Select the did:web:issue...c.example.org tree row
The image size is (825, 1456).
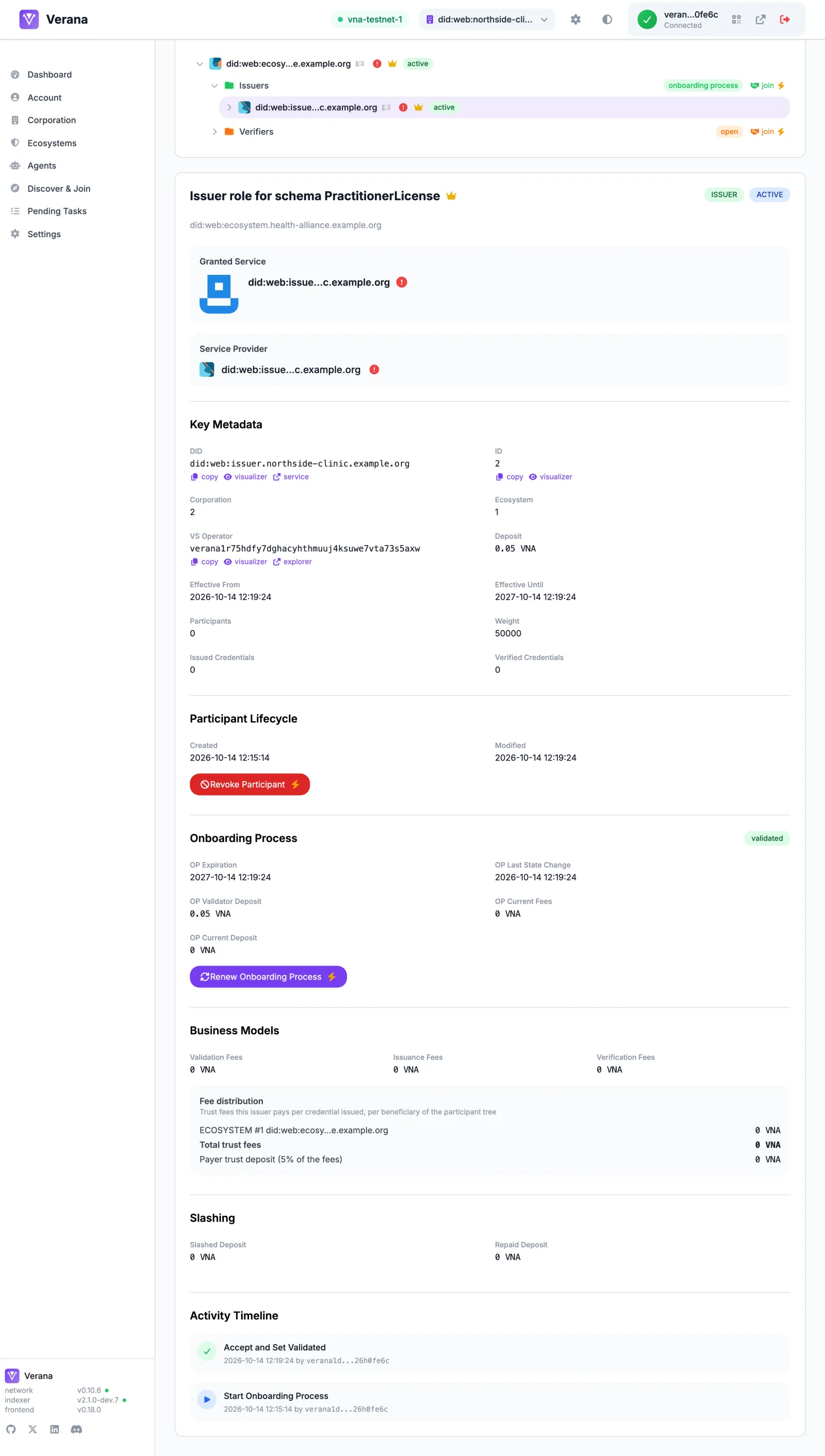(504, 108)
